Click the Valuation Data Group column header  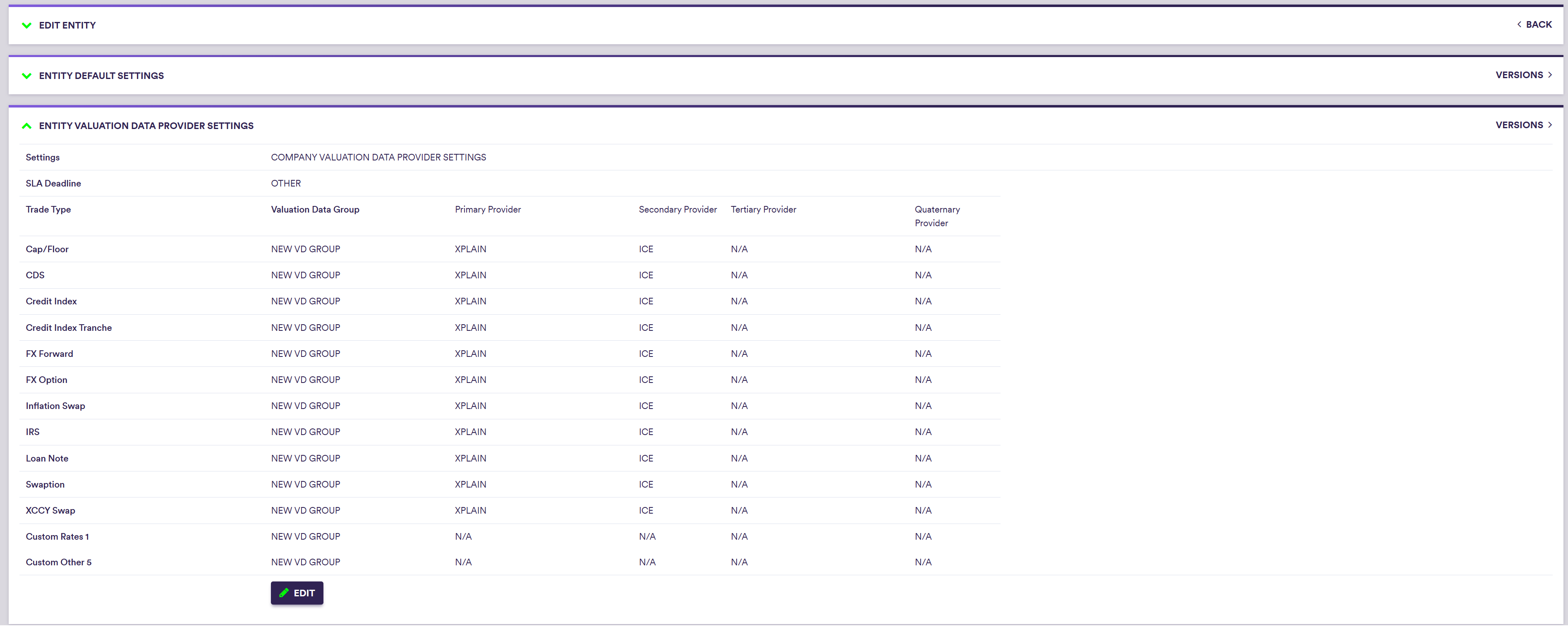[x=315, y=210]
